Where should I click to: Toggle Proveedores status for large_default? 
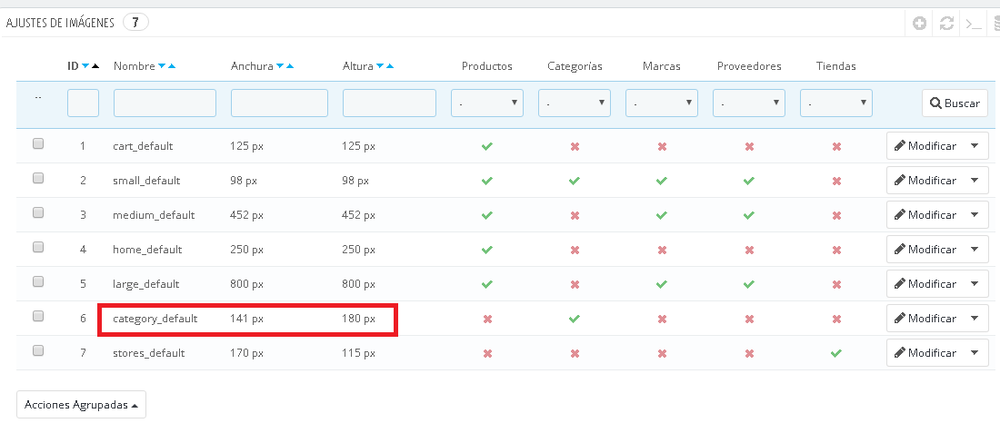pos(749,284)
